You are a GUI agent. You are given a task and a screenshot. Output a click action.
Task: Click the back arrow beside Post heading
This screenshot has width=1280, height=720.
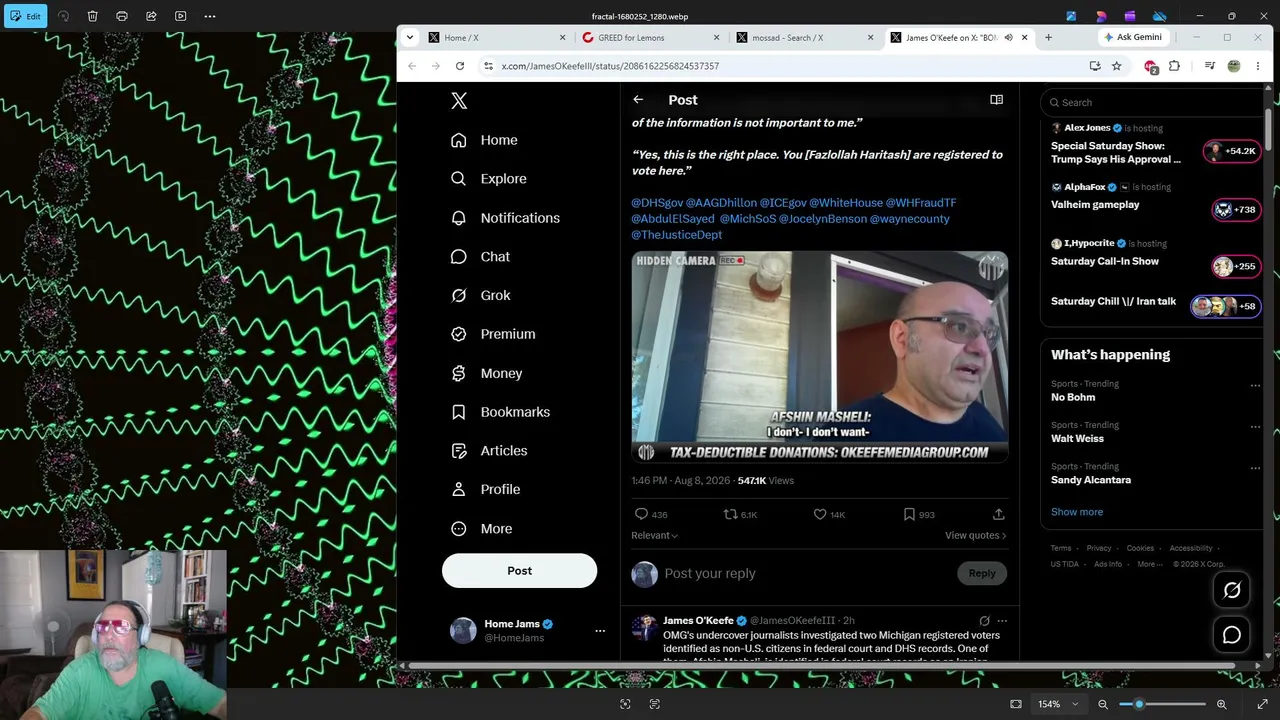[x=638, y=100]
